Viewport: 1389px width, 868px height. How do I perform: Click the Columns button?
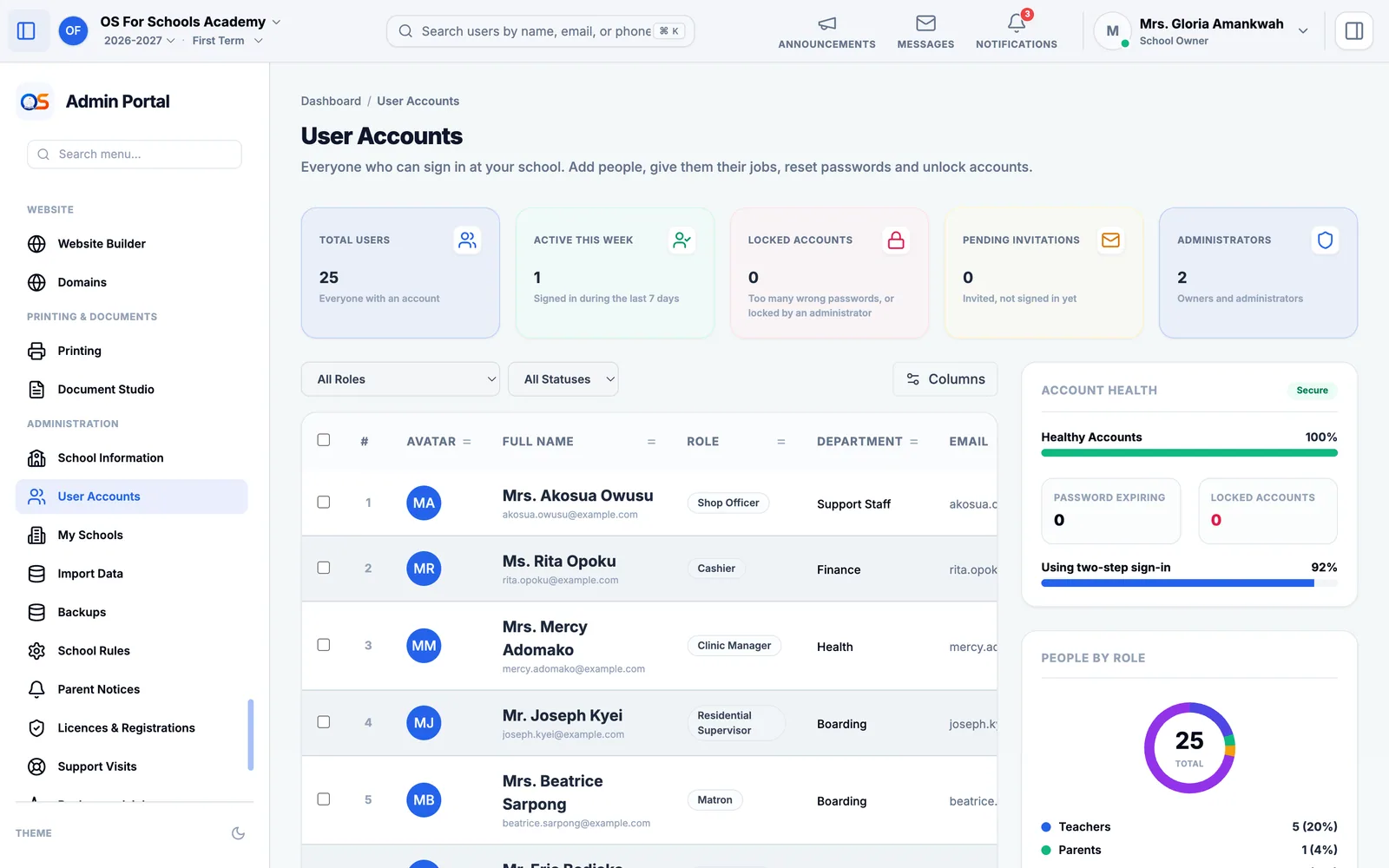pyautogui.click(x=945, y=379)
